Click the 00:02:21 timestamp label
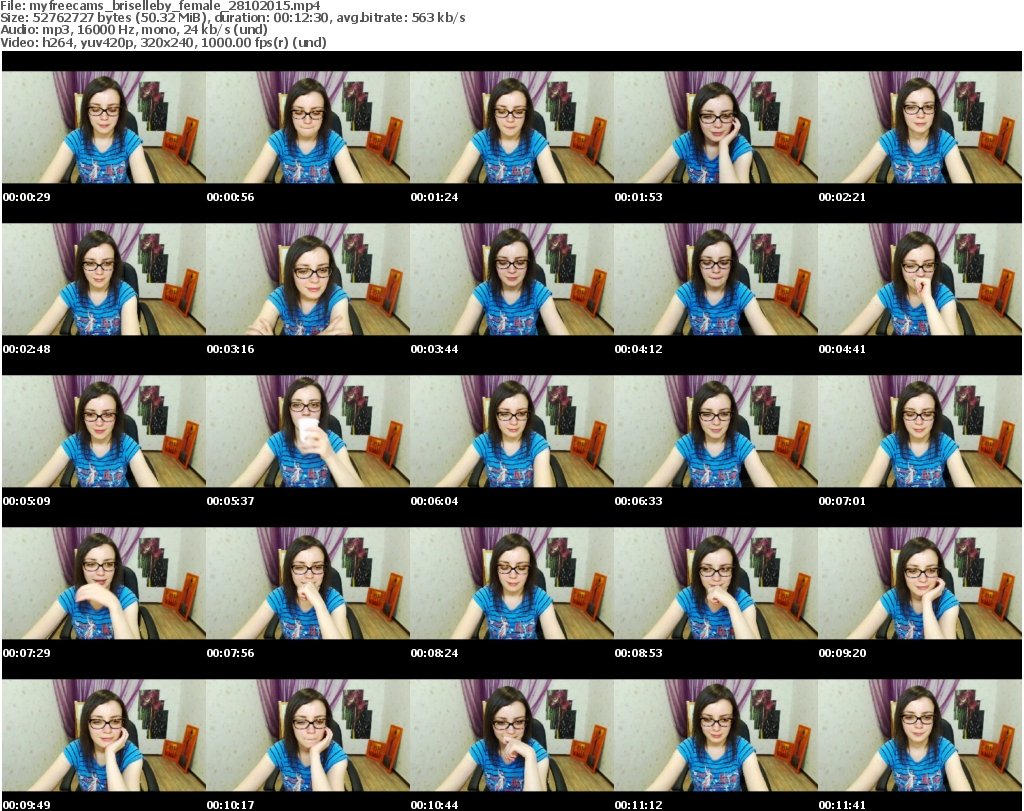 tap(842, 197)
